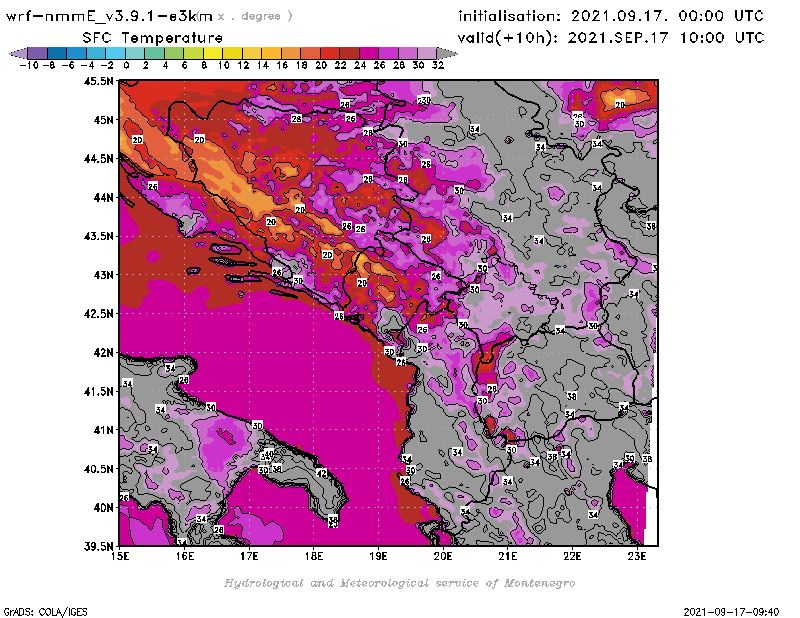800x618 pixels.
Task: Click the '40N' latitude label
Action: coord(103,508)
